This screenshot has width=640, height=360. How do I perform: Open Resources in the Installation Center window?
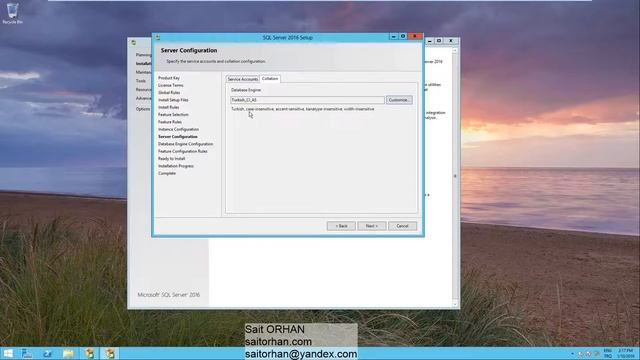[x=143, y=89]
